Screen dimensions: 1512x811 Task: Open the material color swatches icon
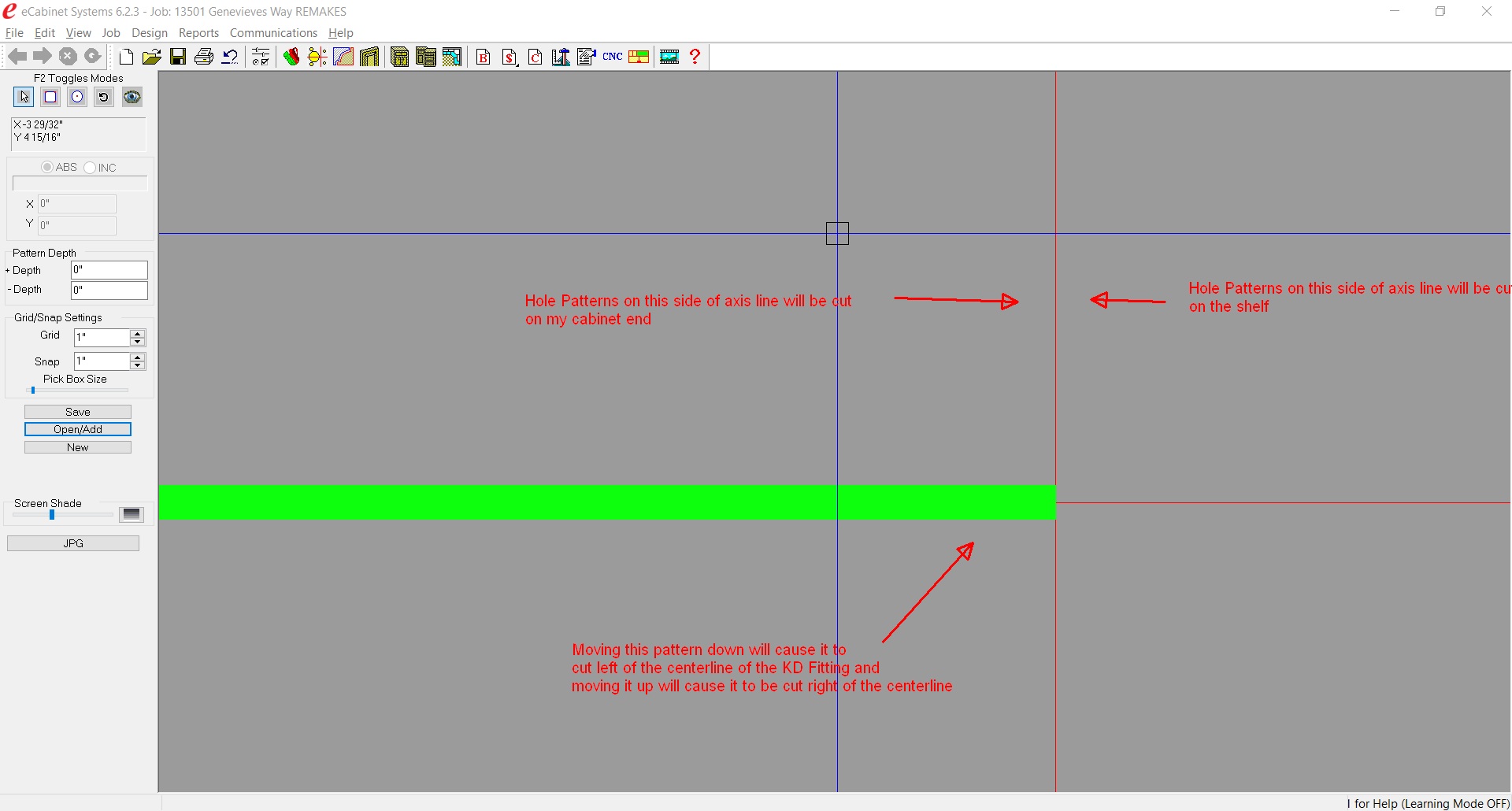coord(291,57)
